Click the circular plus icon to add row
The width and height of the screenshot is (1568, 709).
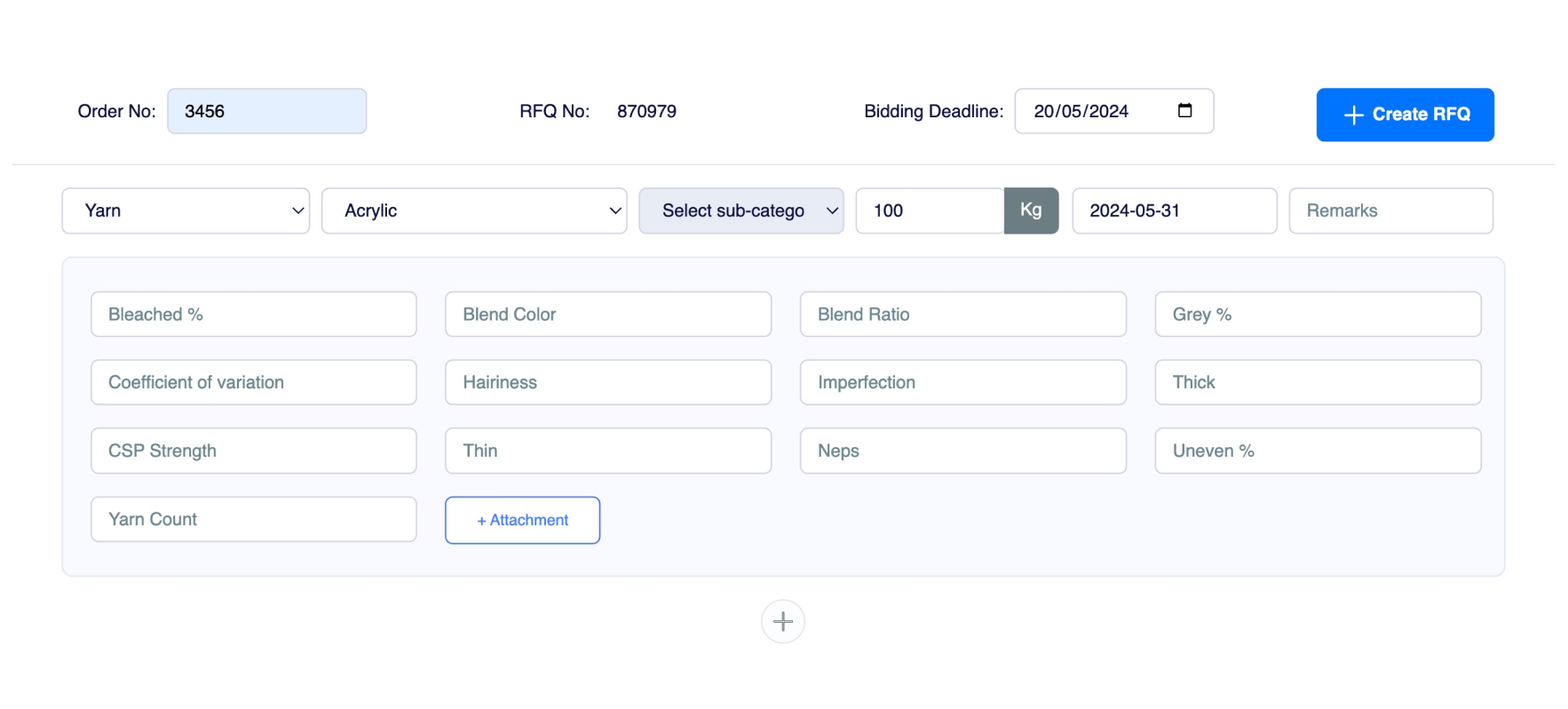tap(782, 621)
